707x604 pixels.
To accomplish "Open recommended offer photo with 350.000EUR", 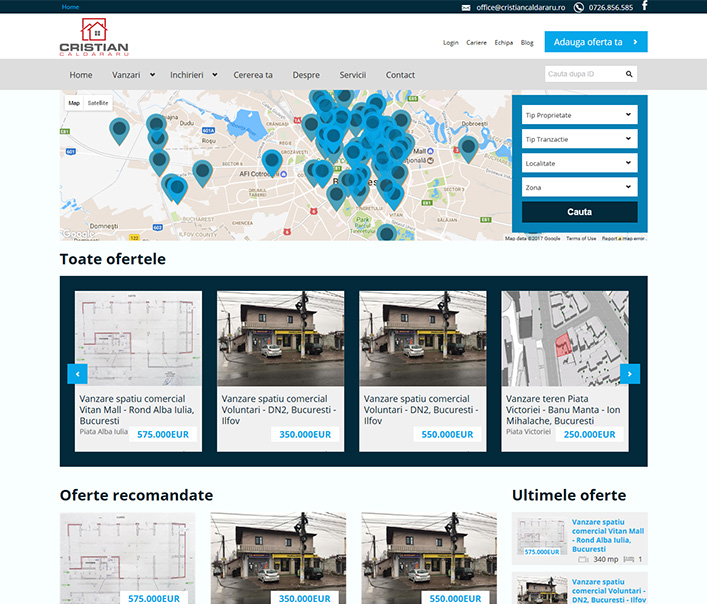I will click(278, 558).
